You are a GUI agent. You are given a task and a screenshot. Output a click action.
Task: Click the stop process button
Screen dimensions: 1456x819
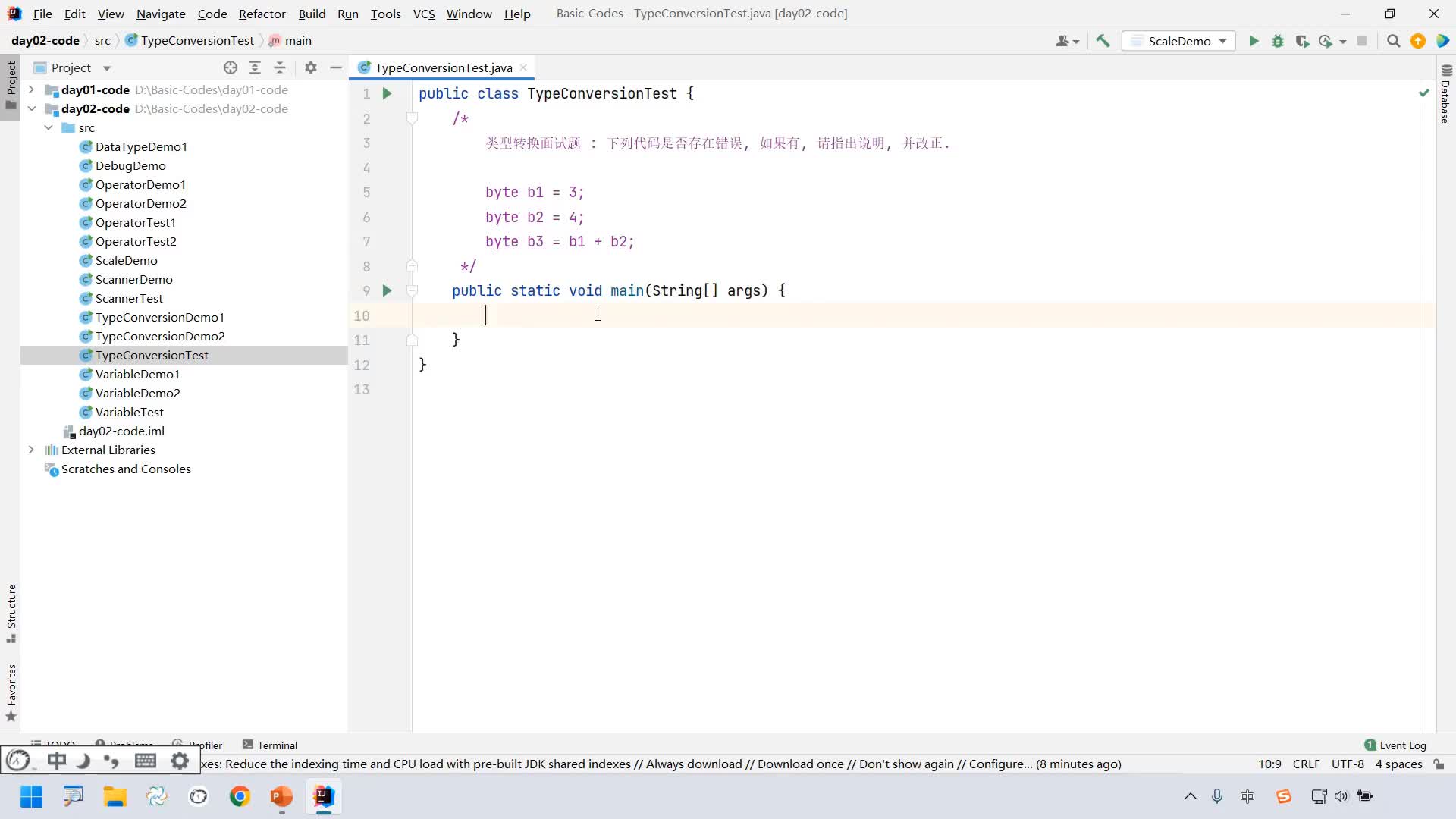[x=1362, y=41]
